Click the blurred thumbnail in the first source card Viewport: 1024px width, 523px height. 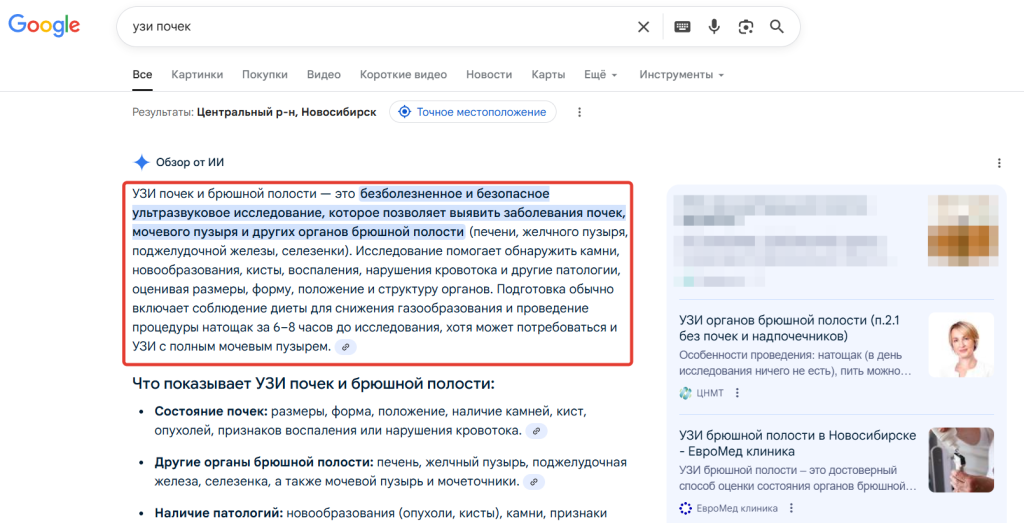(963, 230)
